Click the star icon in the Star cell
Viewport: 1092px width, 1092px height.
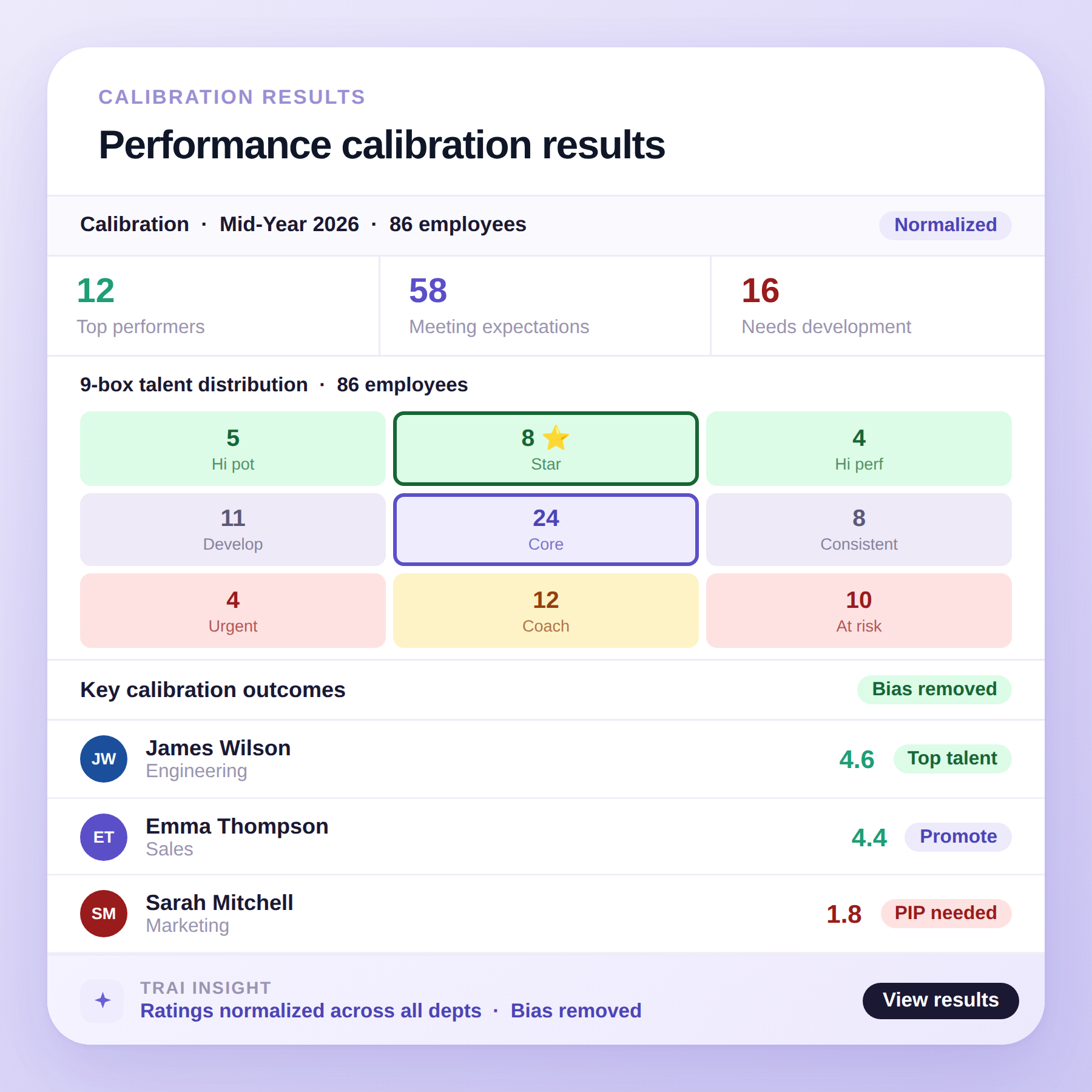[x=556, y=438]
